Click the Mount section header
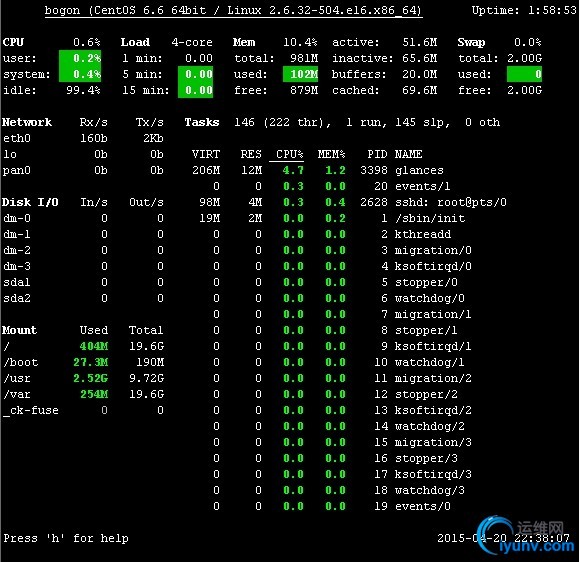Viewport: 580px width, 562px height. [x=20, y=330]
